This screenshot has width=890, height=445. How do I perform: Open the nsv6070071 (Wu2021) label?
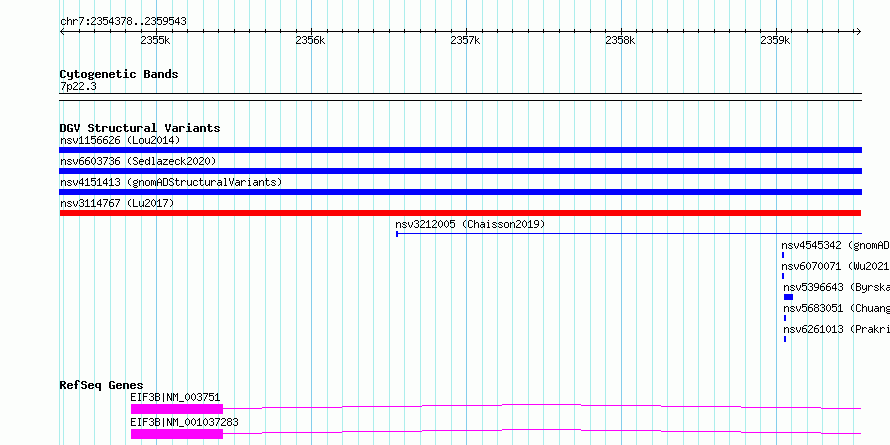point(836,266)
